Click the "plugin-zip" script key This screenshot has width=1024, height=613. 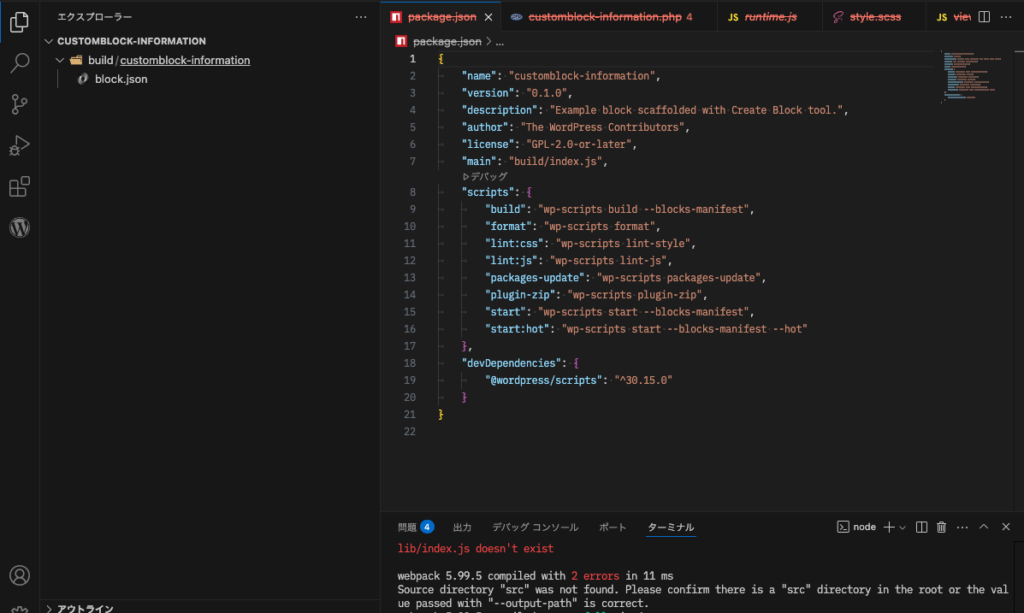click(520, 294)
